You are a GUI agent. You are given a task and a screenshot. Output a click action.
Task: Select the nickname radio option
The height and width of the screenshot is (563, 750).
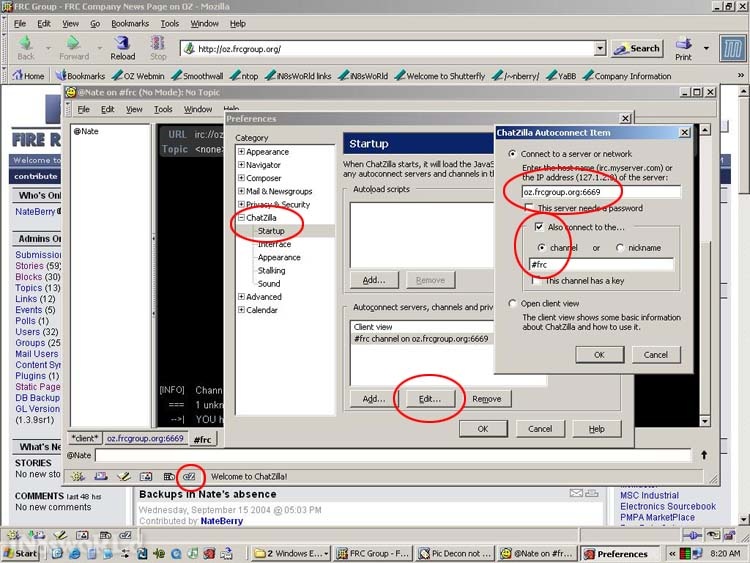[x=620, y=248]
